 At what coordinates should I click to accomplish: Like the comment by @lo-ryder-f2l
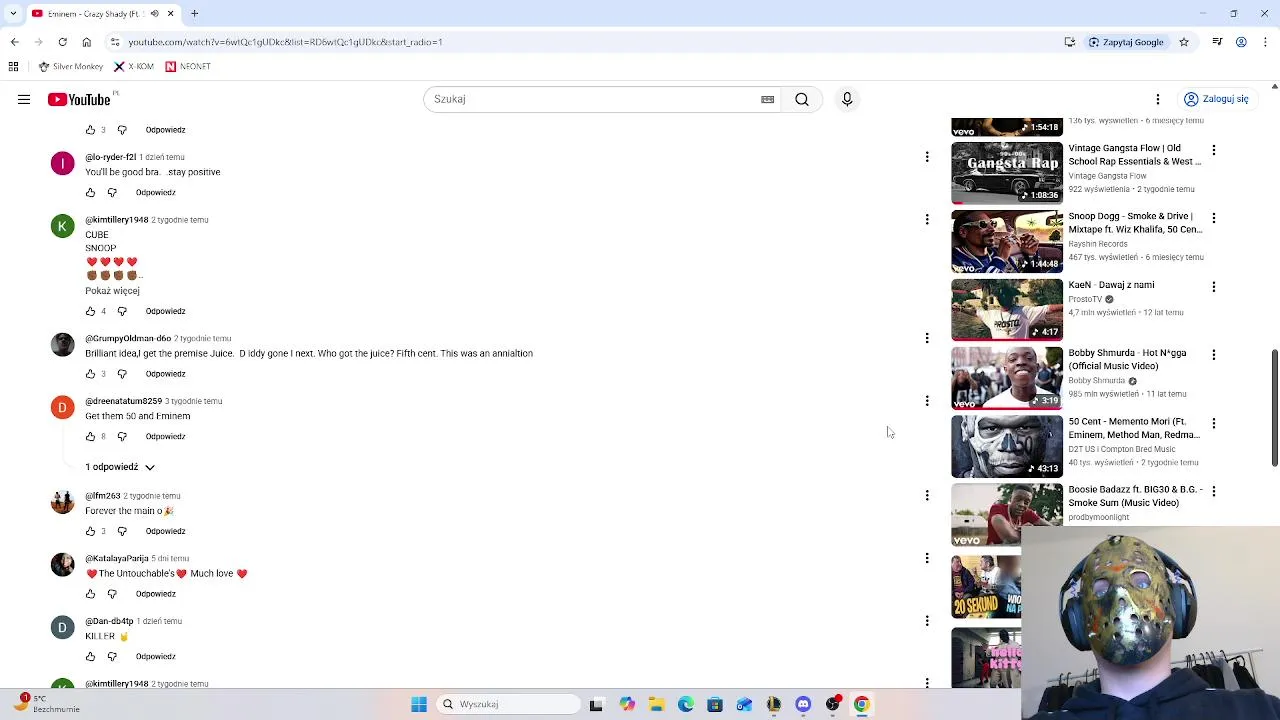point(90,192)
